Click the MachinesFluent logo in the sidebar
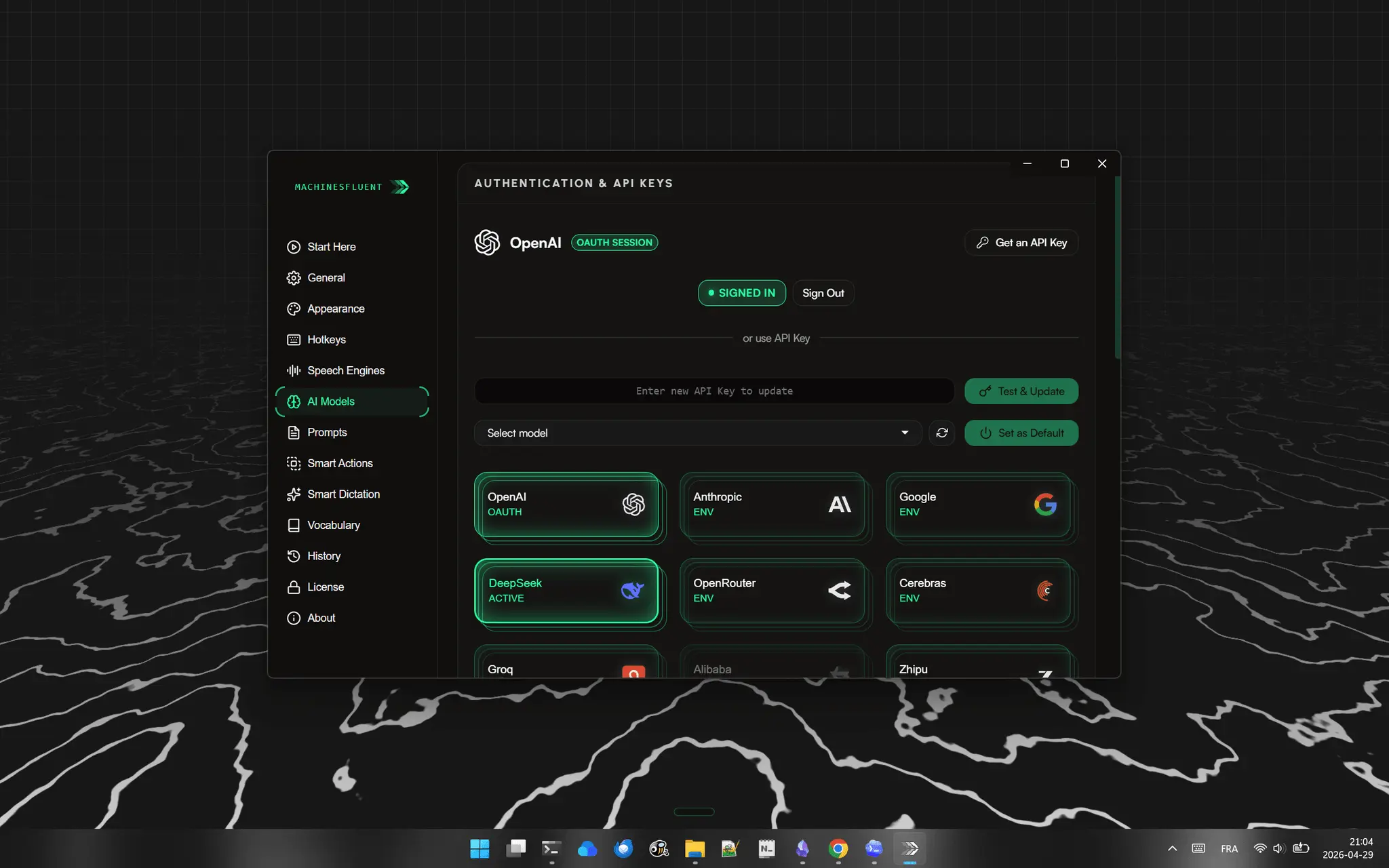 pos(352,187)
